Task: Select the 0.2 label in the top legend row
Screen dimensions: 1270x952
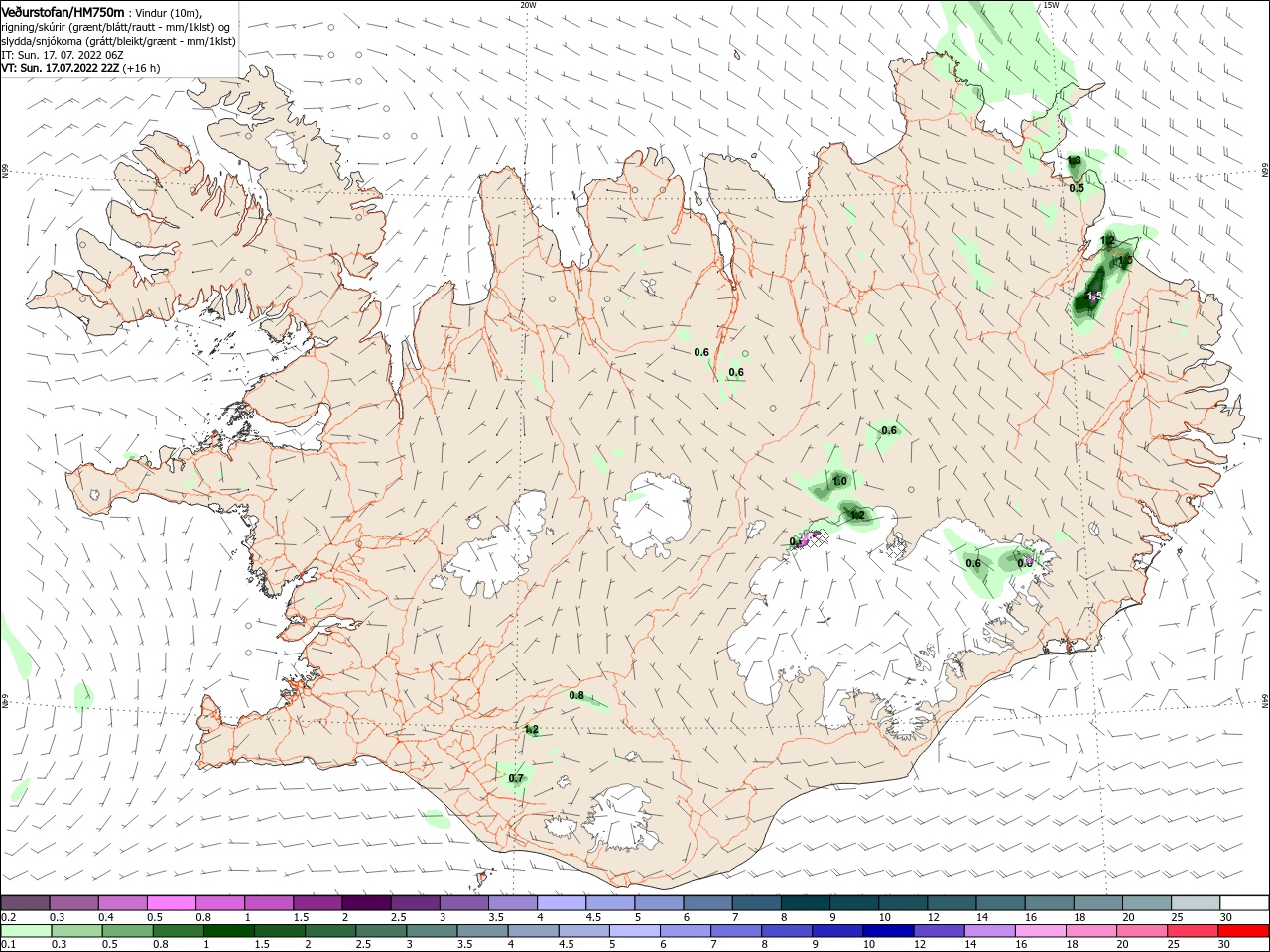Action: click(9, 918)
